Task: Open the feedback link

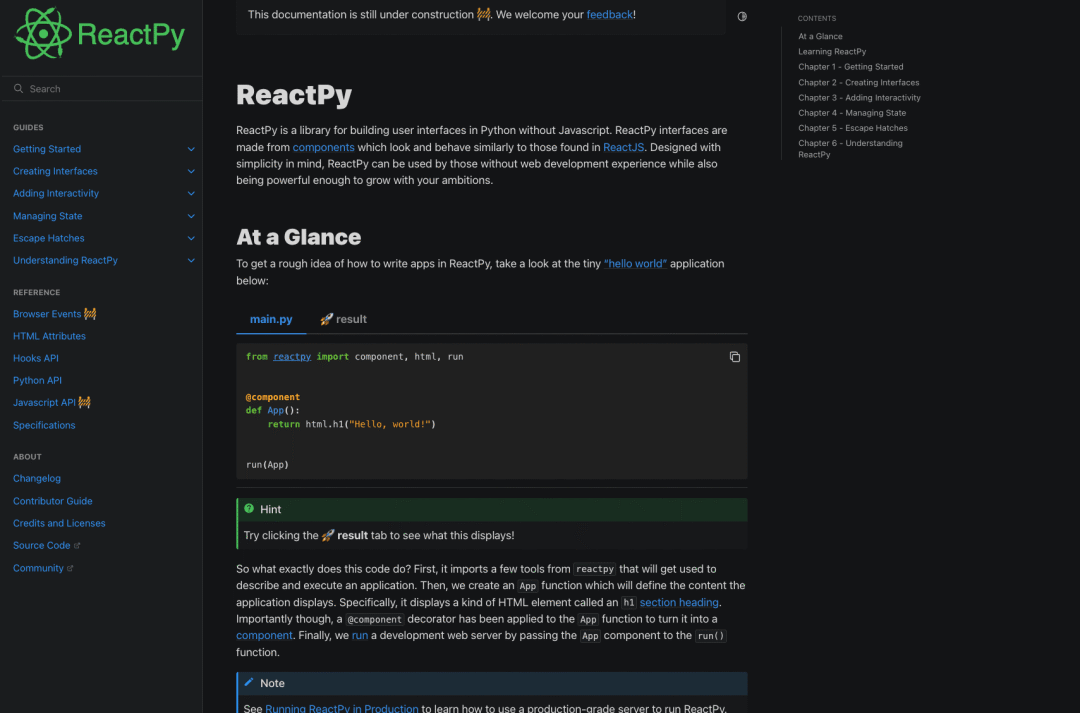Action: (609, 15)
